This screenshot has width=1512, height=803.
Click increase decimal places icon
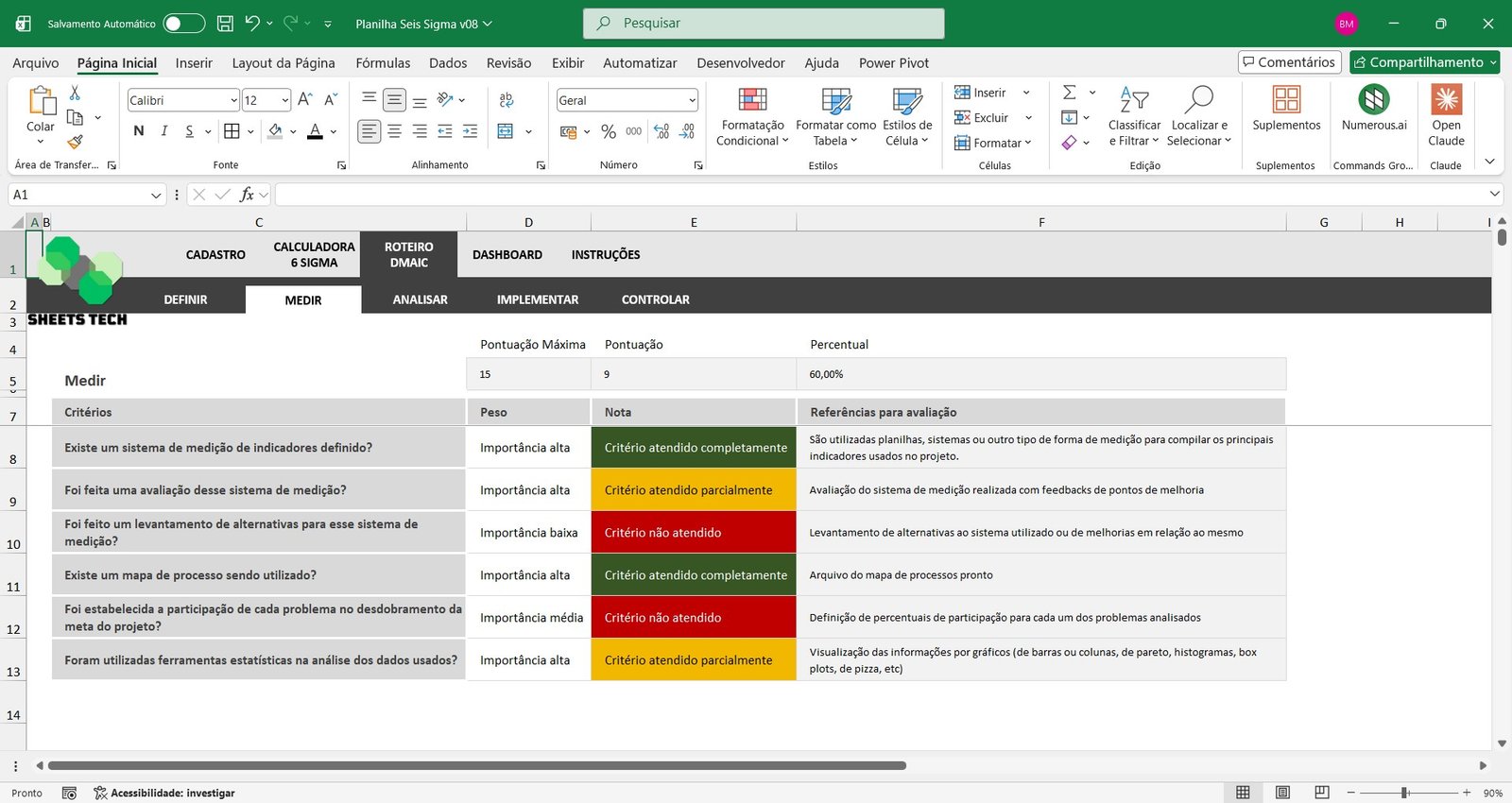661,131
